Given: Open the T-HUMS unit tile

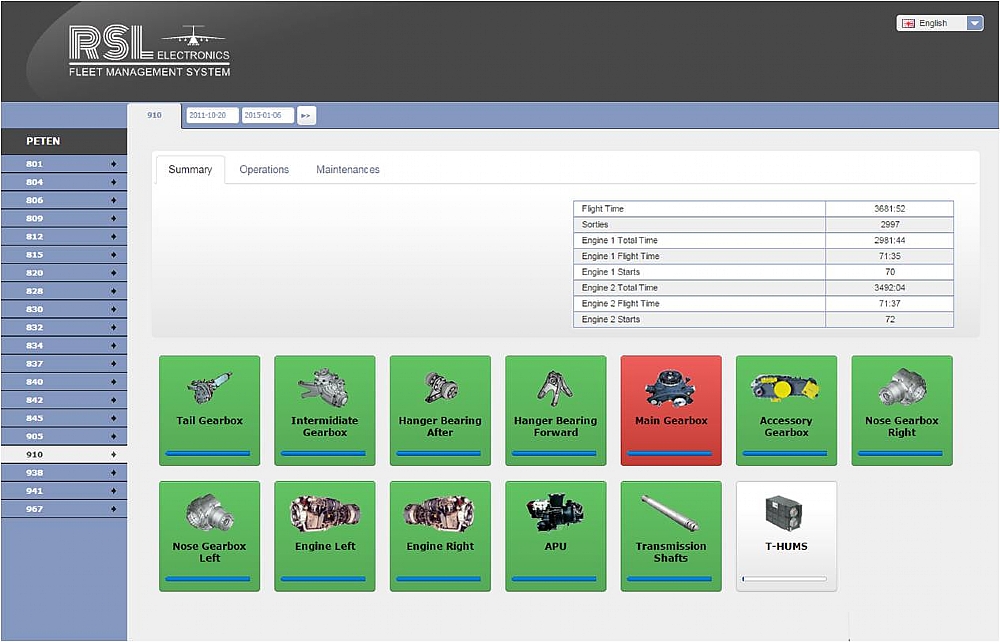Looking at the screenshot, I should point(787,536).
